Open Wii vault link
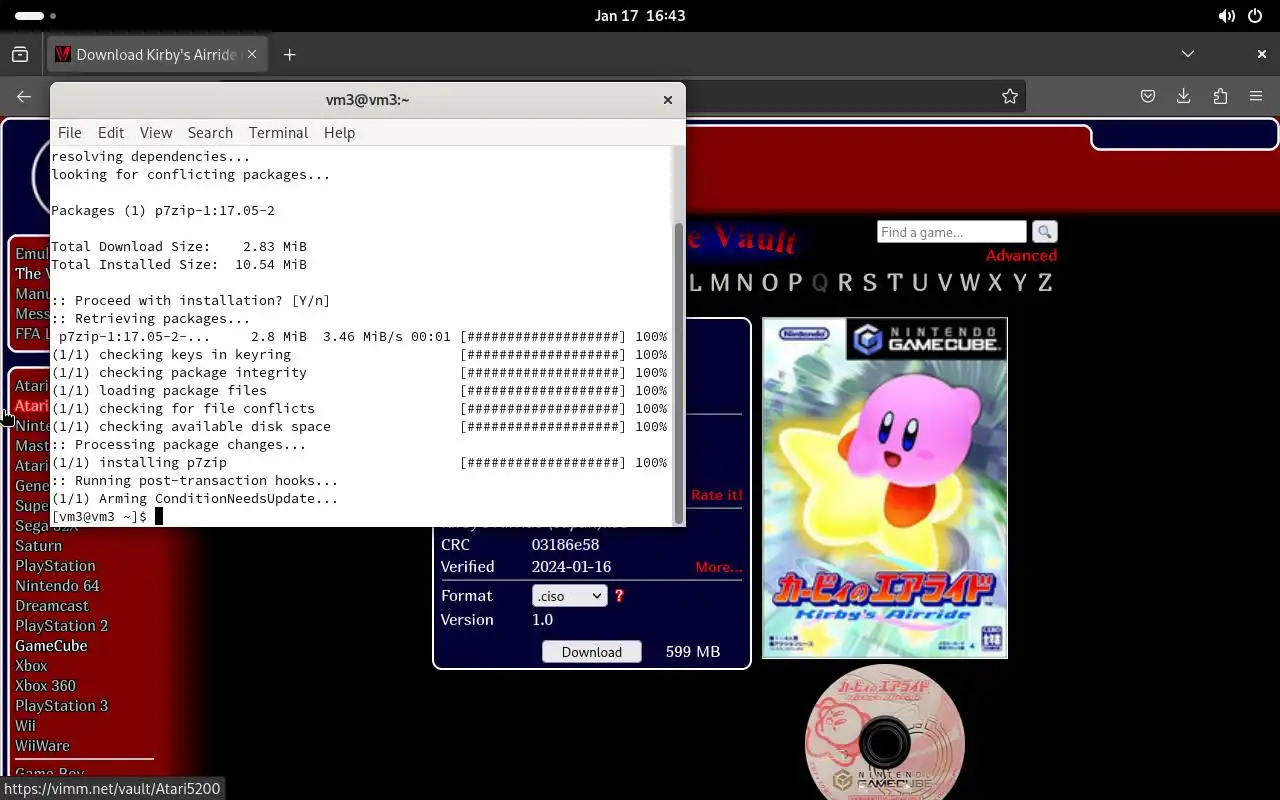 coord(25,726)
